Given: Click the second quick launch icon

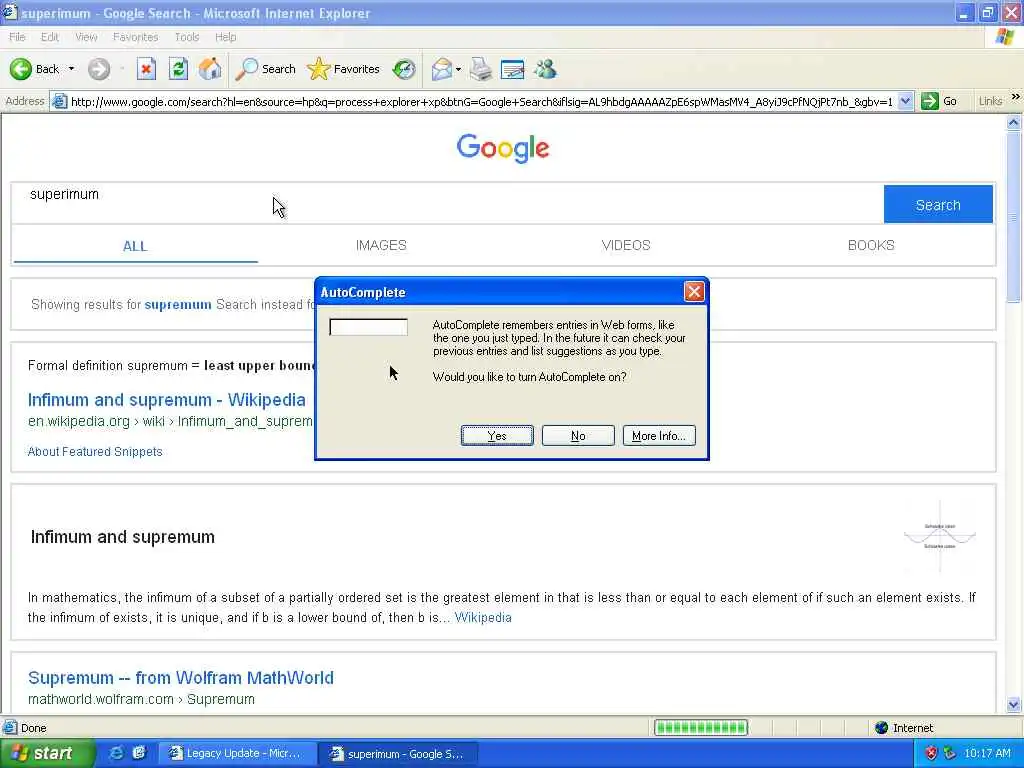Looking at the screenshot, I should point(139,753).
